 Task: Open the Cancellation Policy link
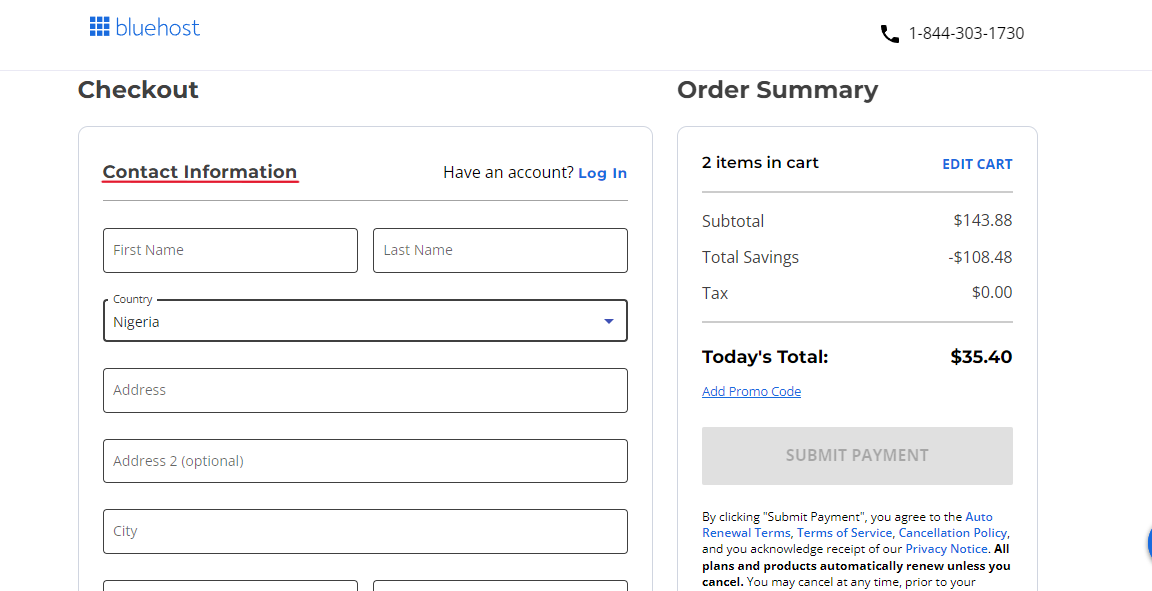[953, 533]
